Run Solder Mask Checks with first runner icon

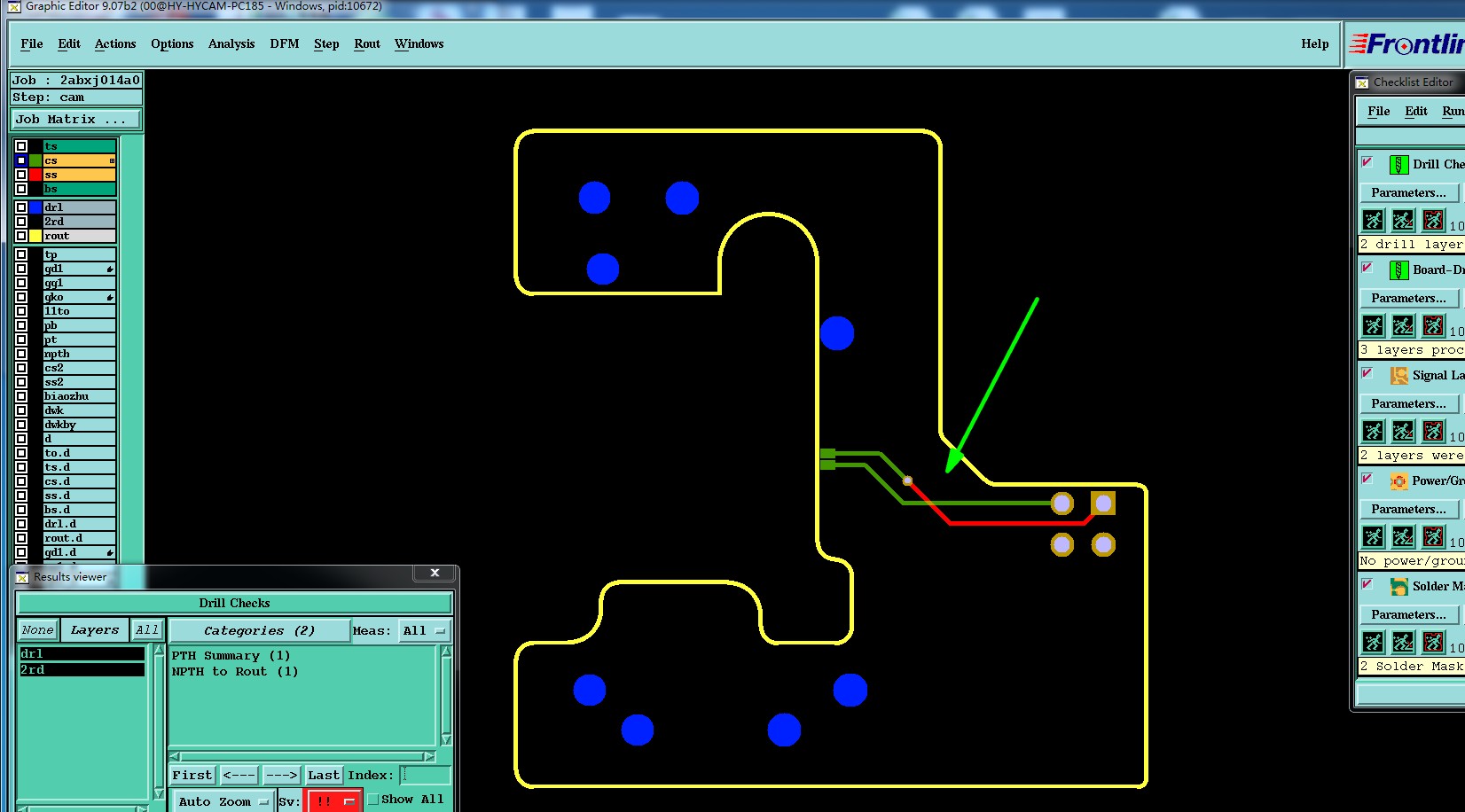[1373, 642]
